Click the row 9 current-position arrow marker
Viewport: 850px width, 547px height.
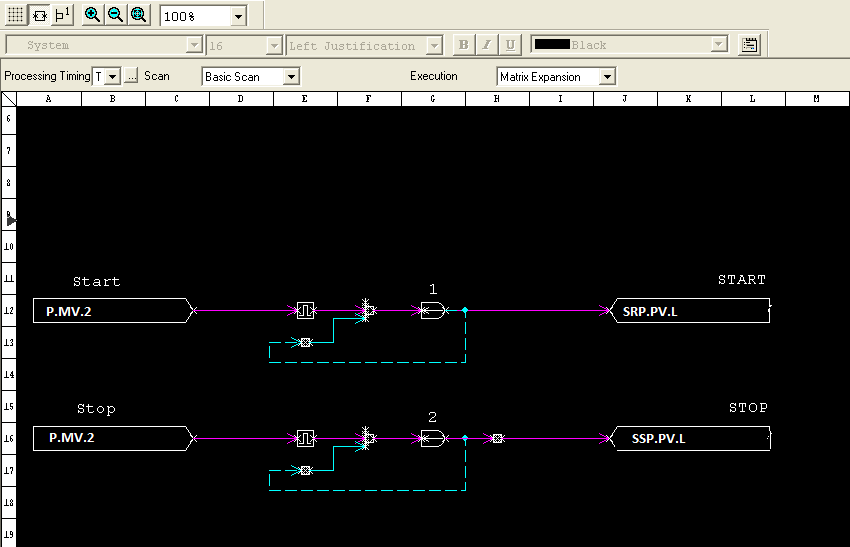(11, 221)
